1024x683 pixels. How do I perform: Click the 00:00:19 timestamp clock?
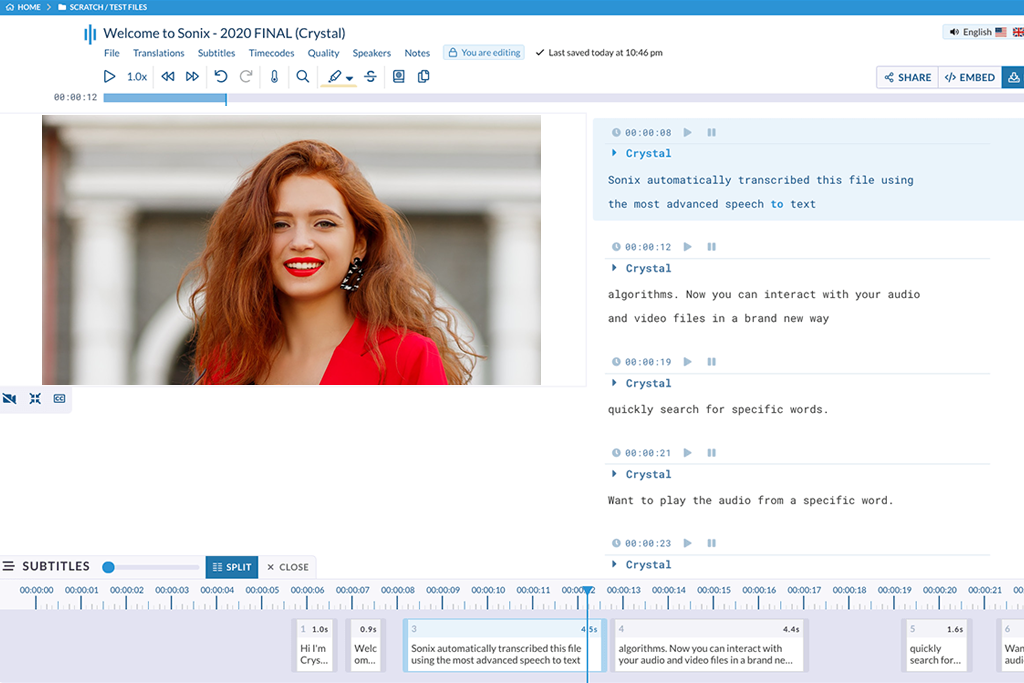(x=616, y=361)
